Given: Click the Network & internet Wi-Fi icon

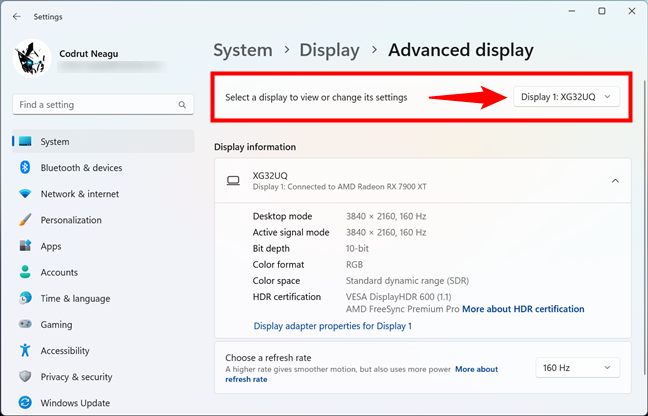Looking at the screenshot, I should (25, 193).
